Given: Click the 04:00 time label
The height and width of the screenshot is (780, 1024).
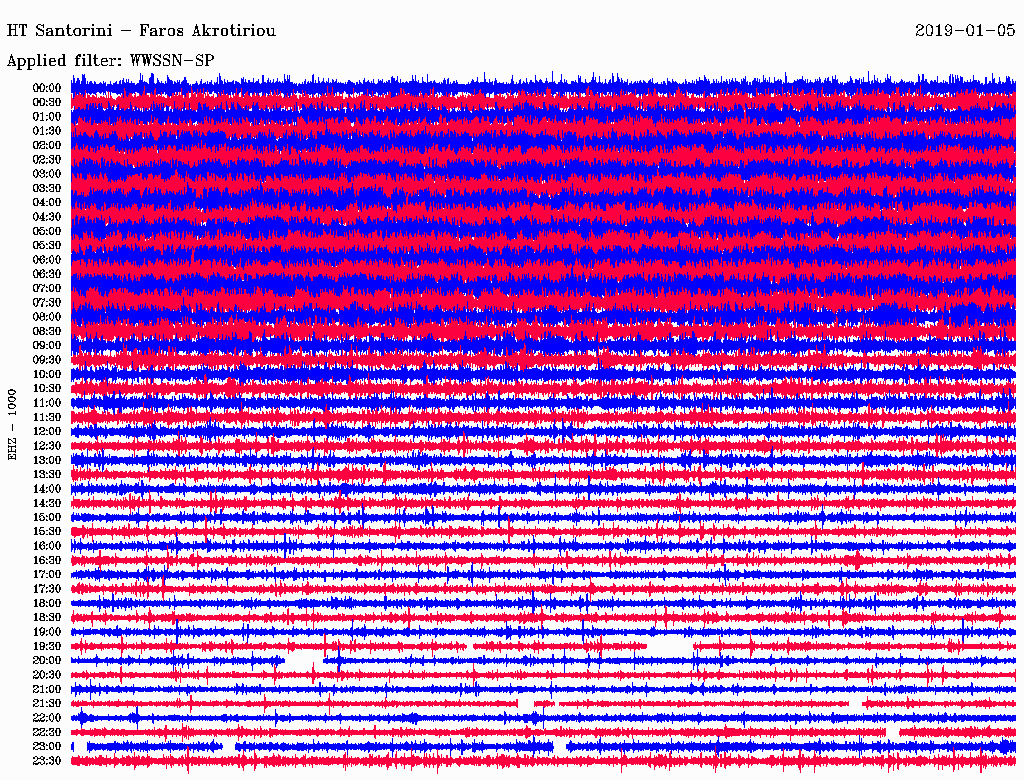Looking at the screenshot, I should coord(46,203).
